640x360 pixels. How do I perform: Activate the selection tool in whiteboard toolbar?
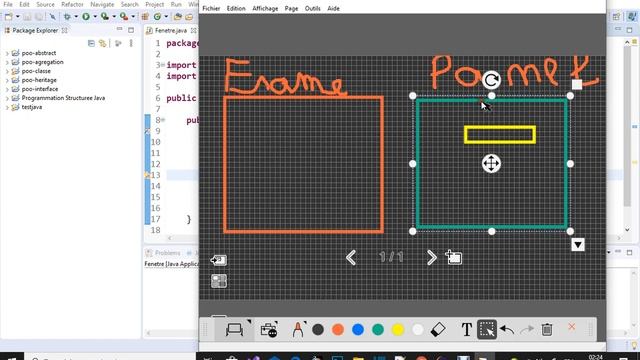(487, 329)
